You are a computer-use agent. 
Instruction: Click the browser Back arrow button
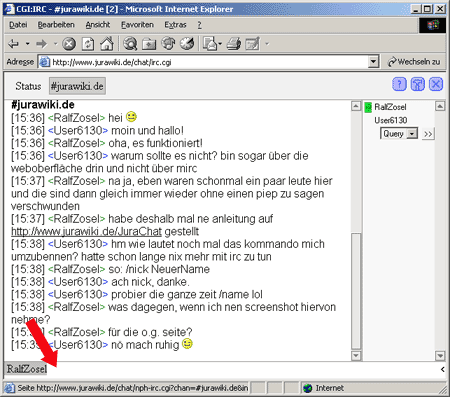pos(14,44)
